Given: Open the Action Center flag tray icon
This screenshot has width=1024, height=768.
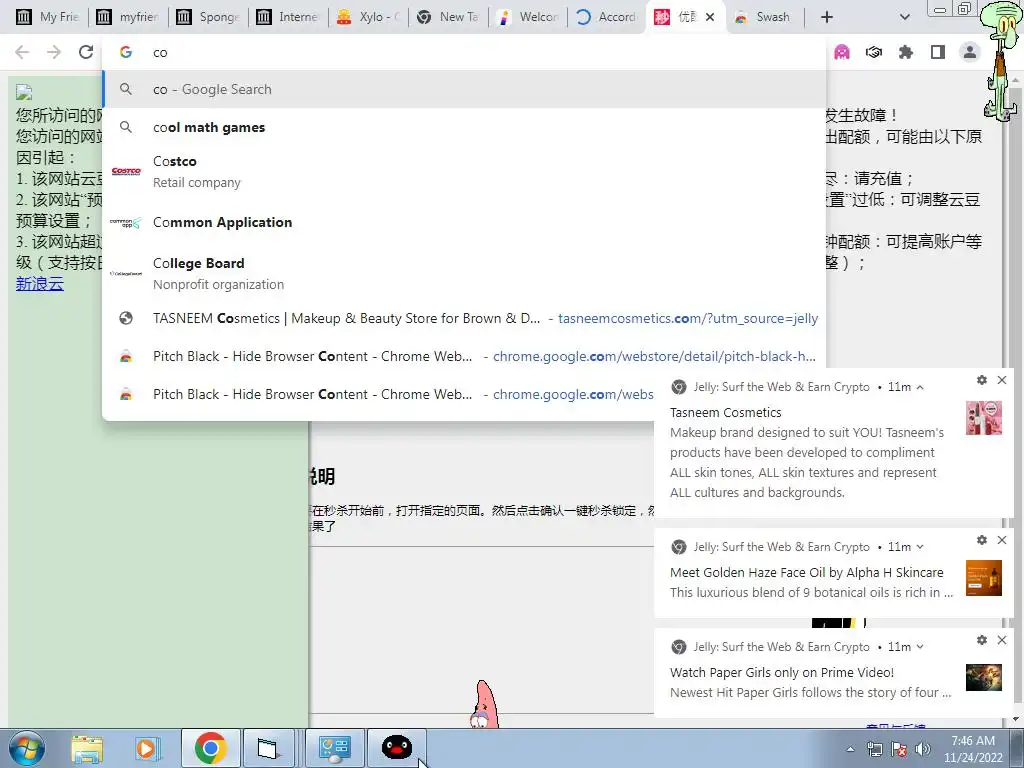Looking at the screenshot, I should click(x=899, y=749).
